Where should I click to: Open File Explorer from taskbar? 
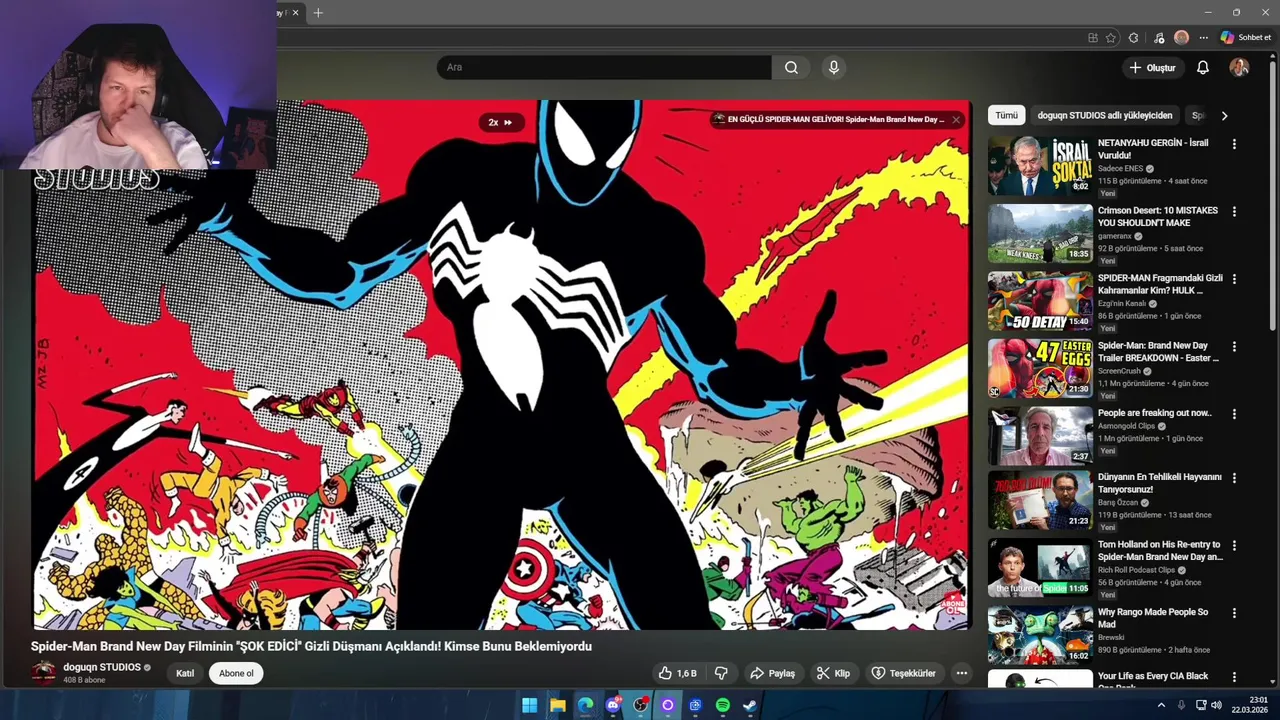(558, 705)
